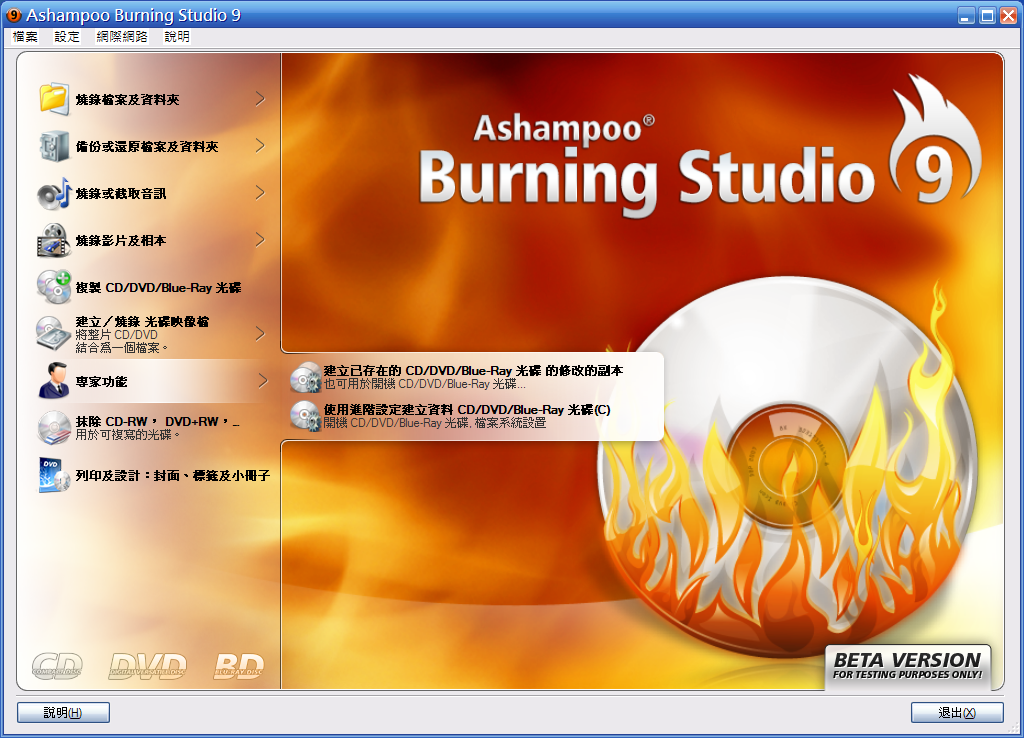Image resolution: width=1024 pixels, height=738 pixels.
Task: Open the 說明 menu in the menu bar
Action: pos(177,37)
